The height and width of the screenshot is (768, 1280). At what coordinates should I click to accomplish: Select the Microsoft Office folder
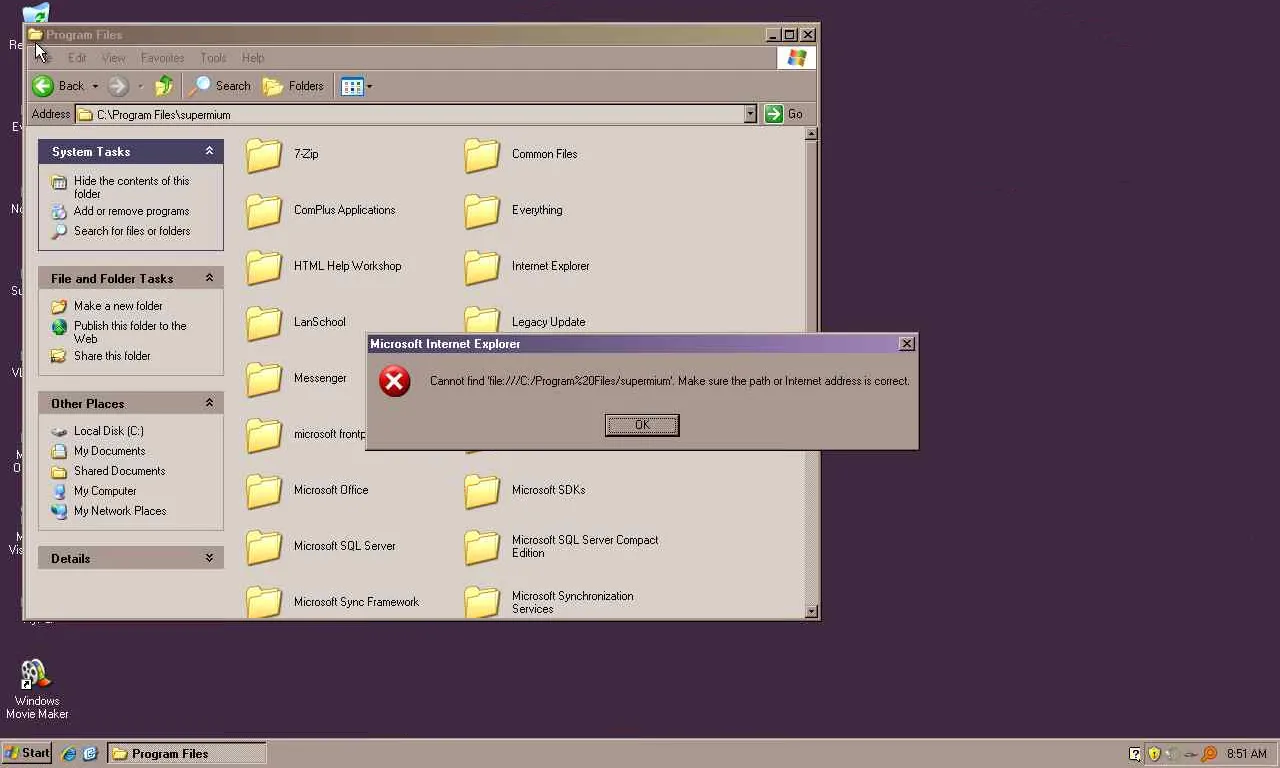[307, 490]
